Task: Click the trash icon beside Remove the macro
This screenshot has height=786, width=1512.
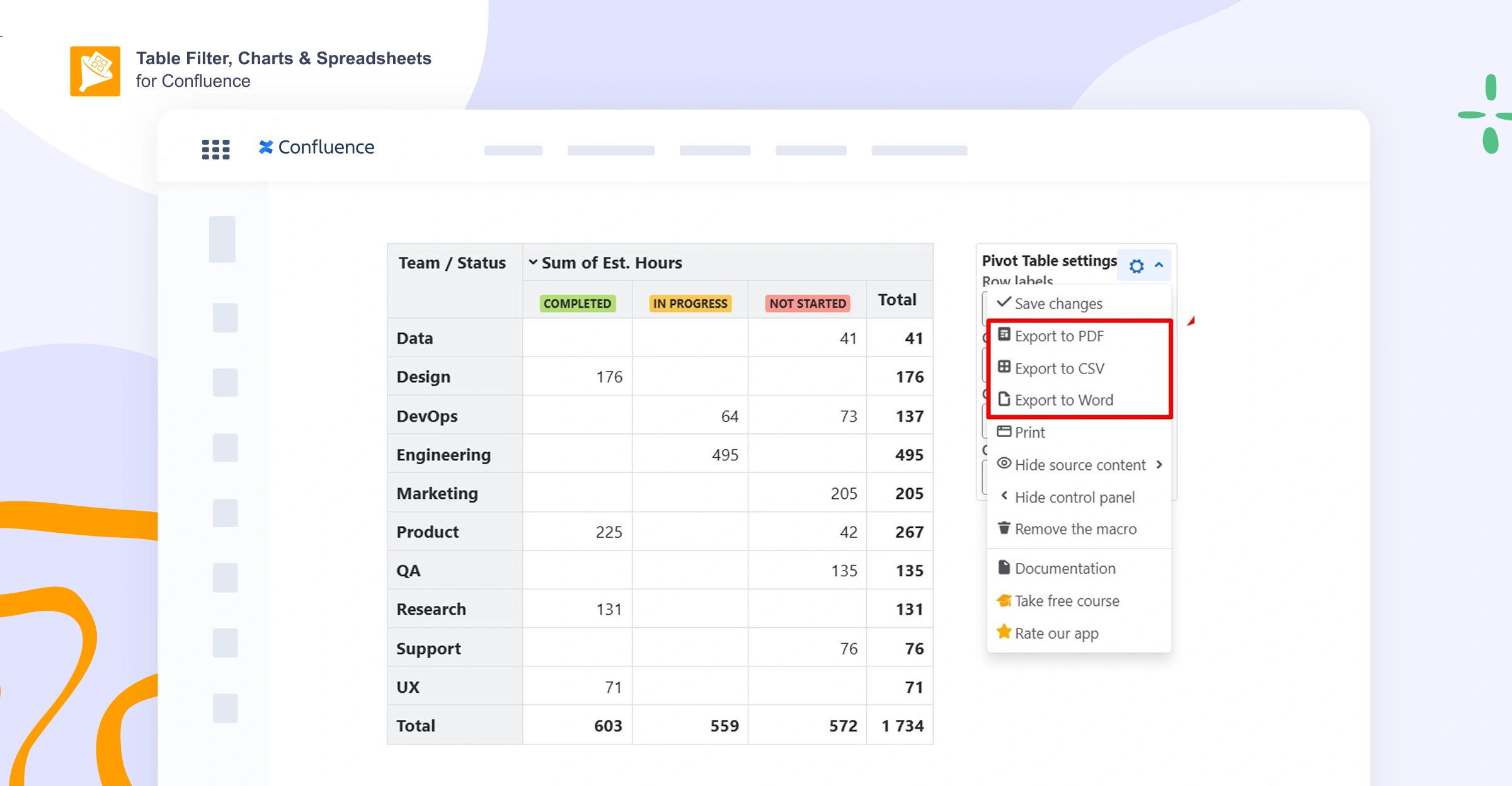Action: (1004, 528)
